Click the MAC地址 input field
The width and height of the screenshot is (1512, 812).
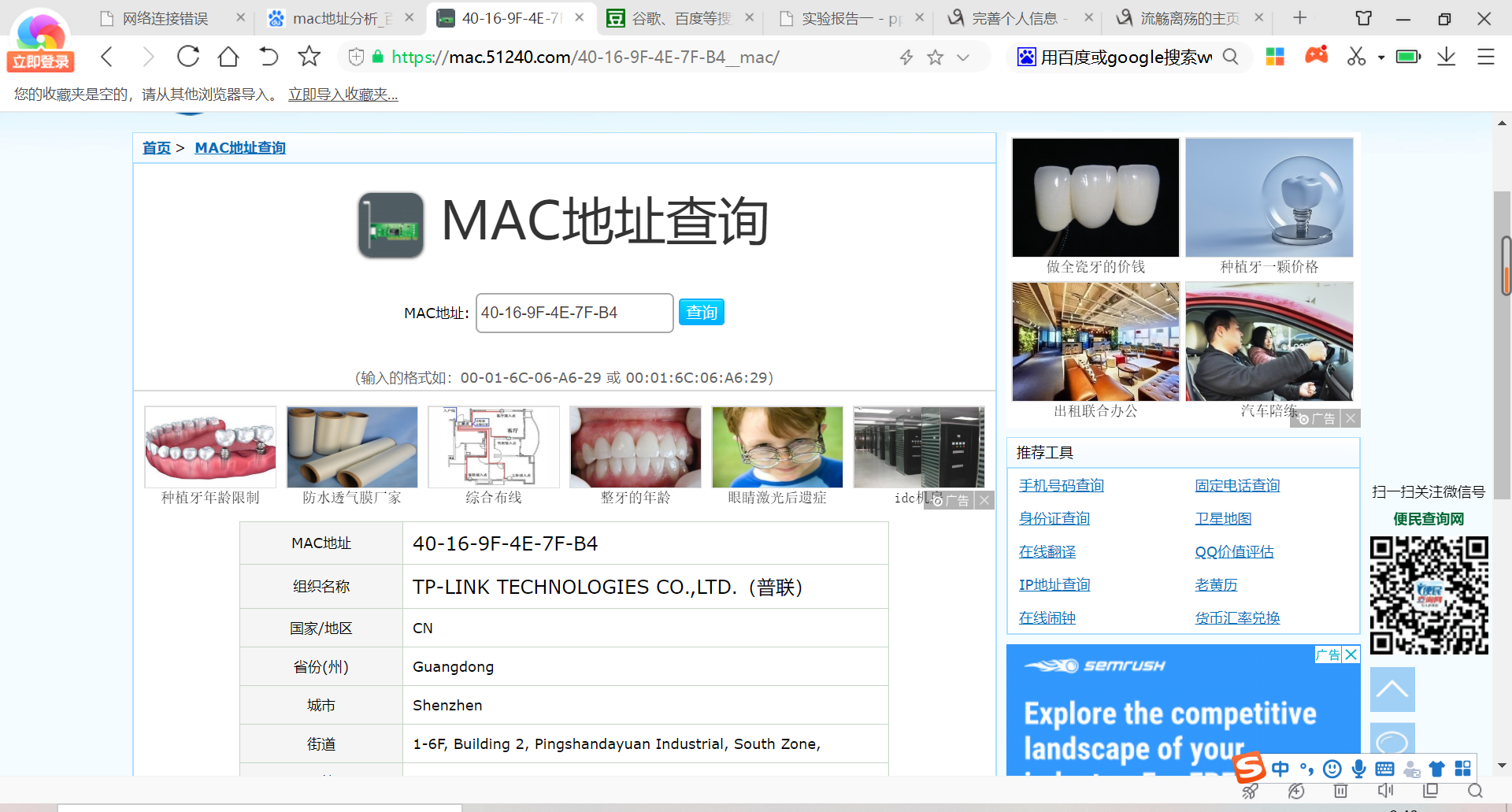point(574,313)
